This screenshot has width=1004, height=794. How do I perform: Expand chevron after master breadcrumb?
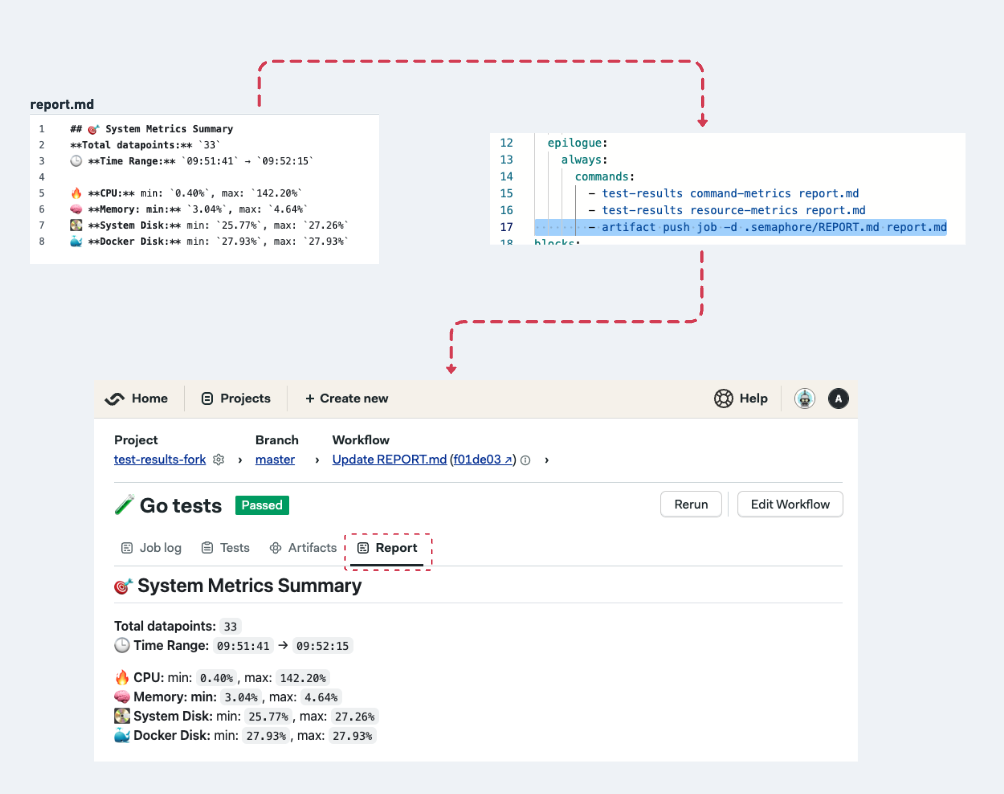[x=317, y=460]
